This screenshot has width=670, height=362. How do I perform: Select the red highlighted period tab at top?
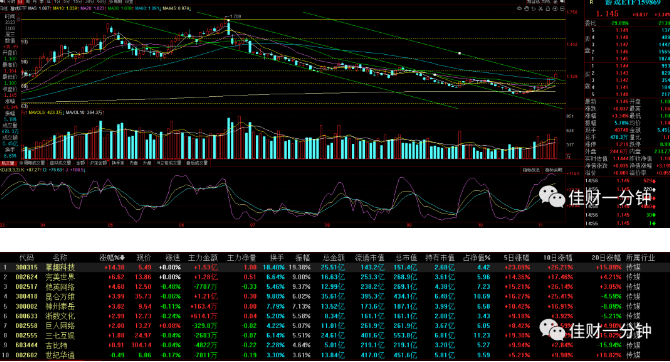point(21,2)
